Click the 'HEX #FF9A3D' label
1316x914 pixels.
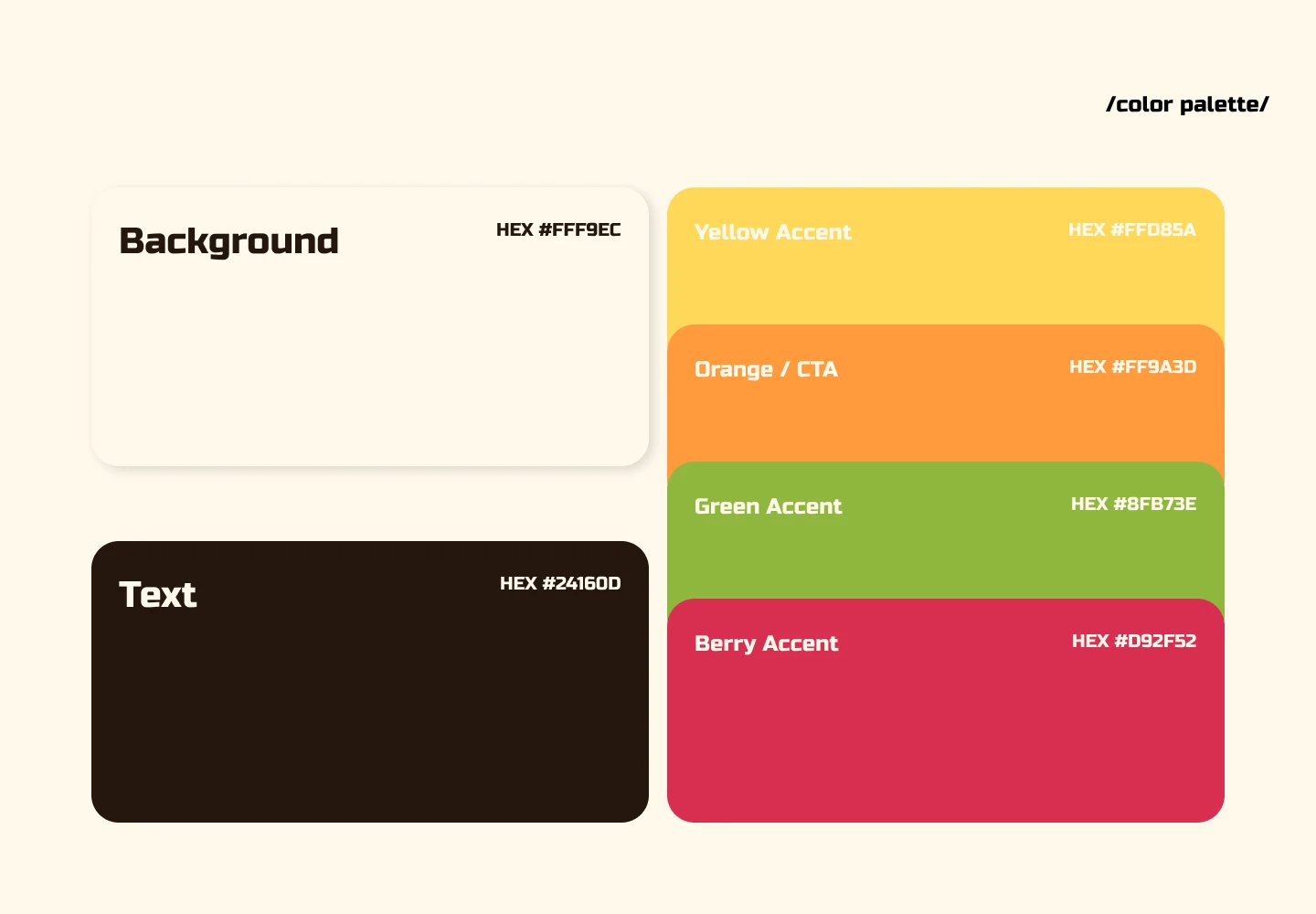tap(1133, 367)
